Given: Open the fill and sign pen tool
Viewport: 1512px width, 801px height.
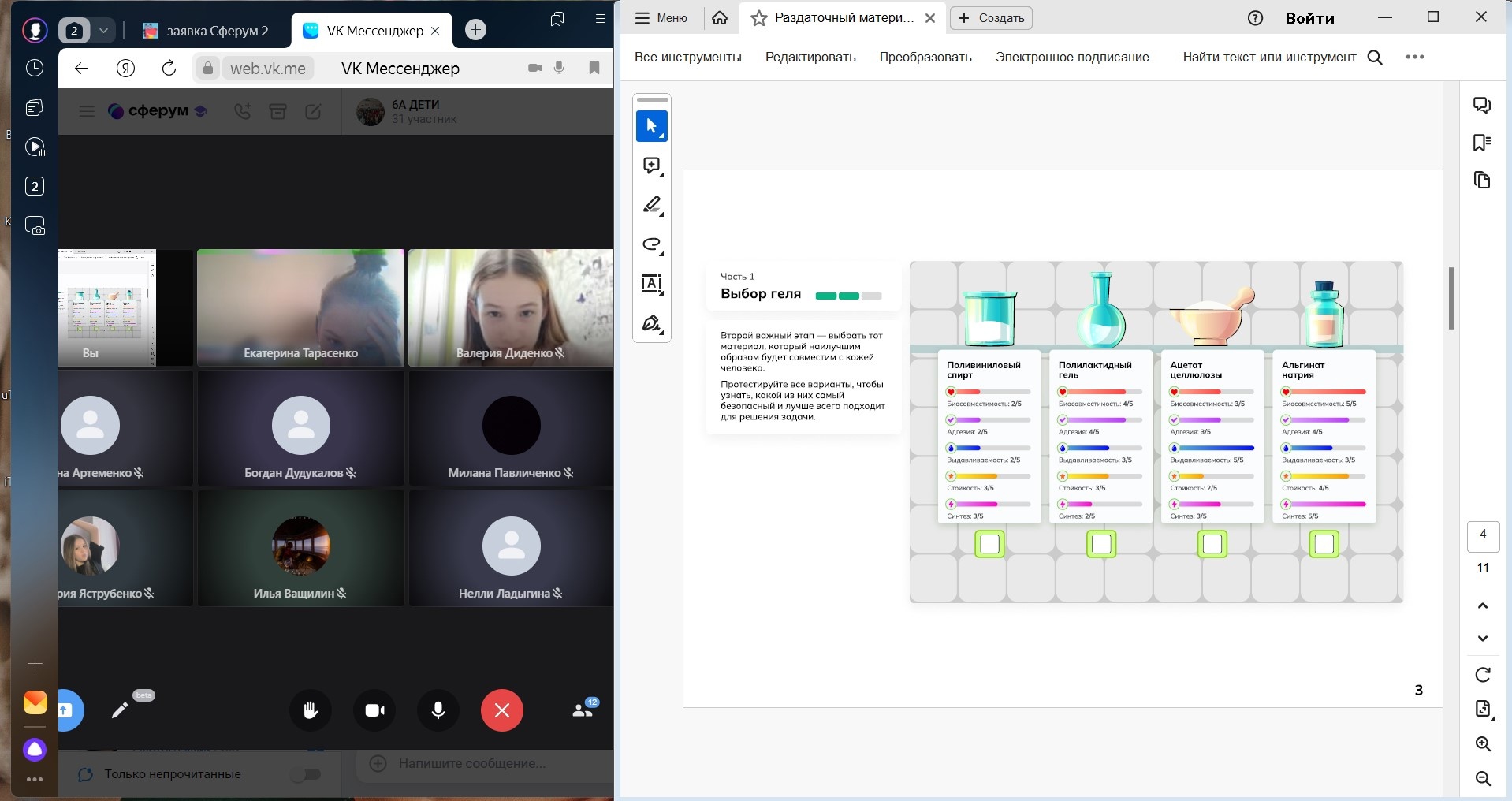Looking at the screenshot, I should point(652,323).
